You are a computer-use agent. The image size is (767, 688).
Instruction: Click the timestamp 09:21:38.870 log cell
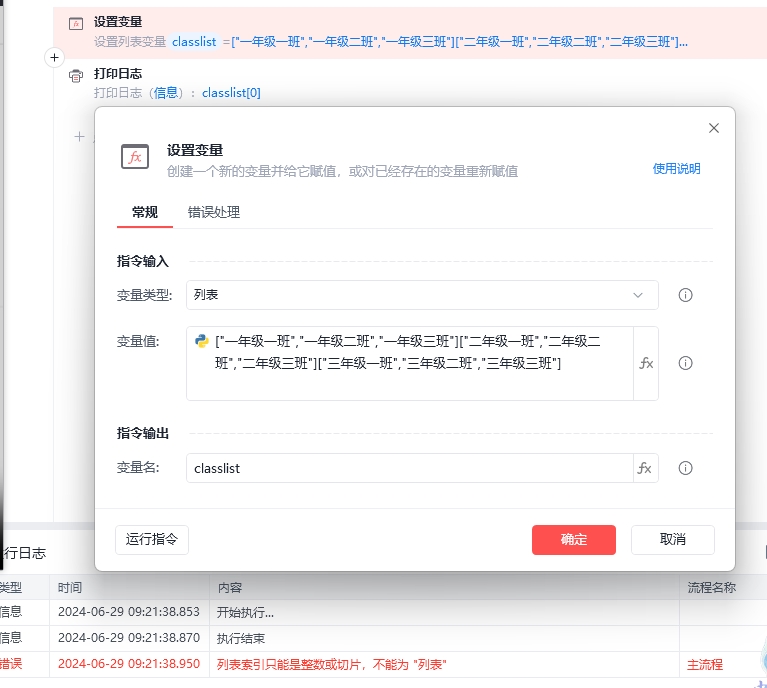tap(129, 638)
